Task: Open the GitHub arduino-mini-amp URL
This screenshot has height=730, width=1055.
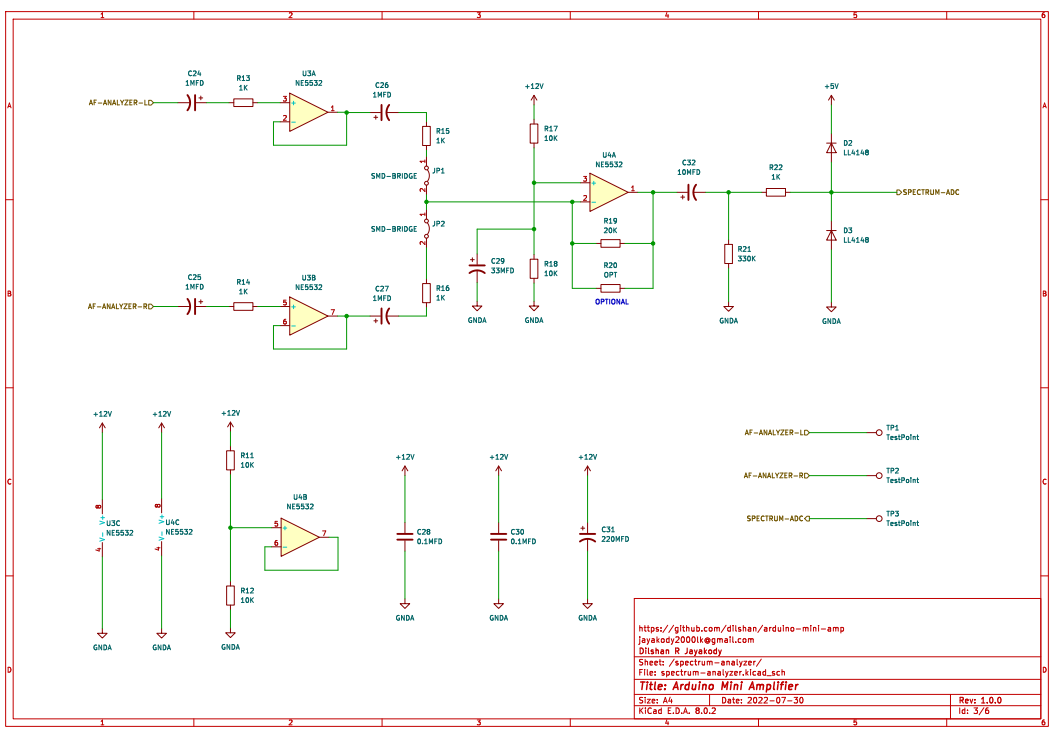Action: point(741,628)
